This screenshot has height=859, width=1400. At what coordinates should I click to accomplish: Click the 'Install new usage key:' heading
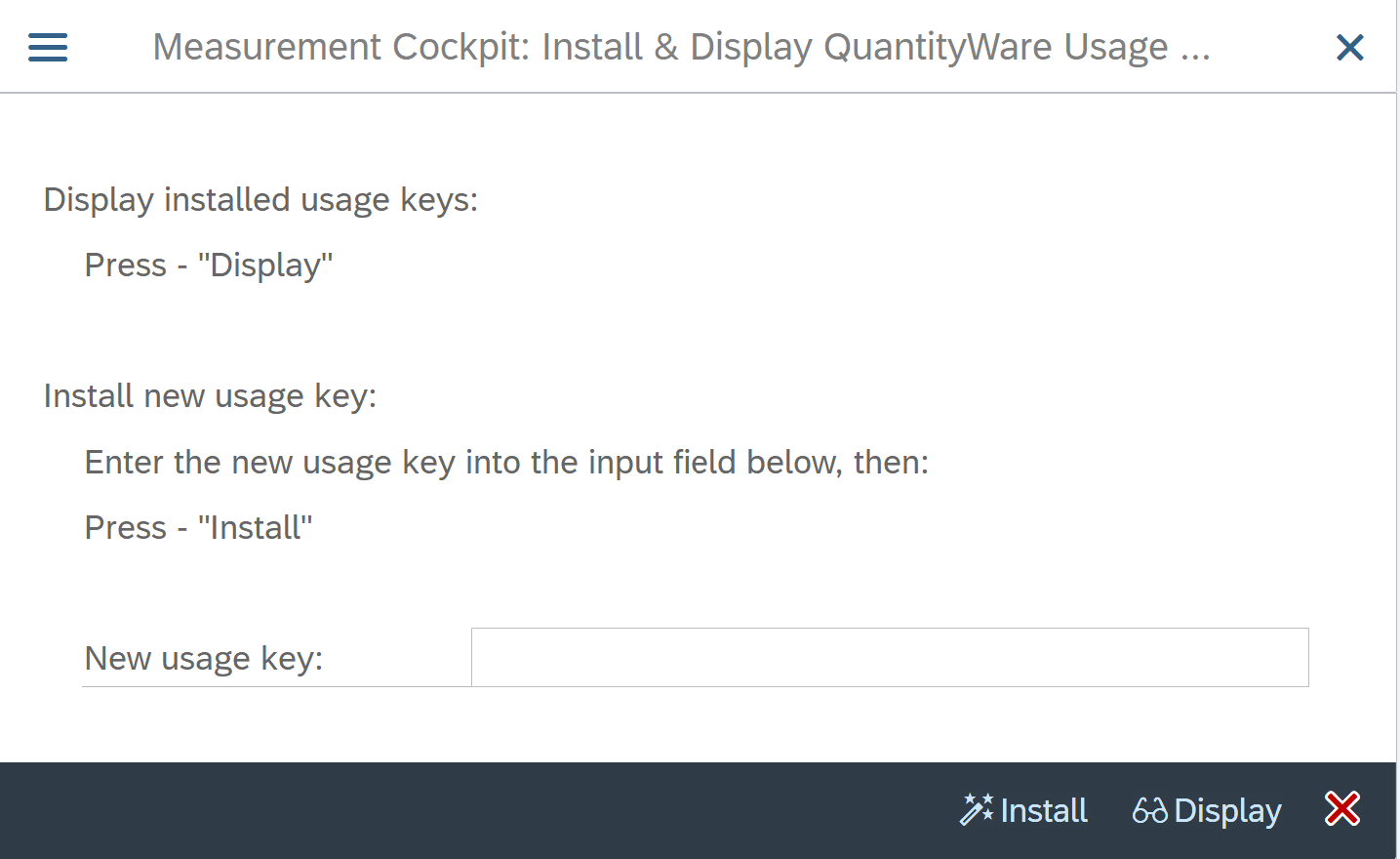point(210,395)
